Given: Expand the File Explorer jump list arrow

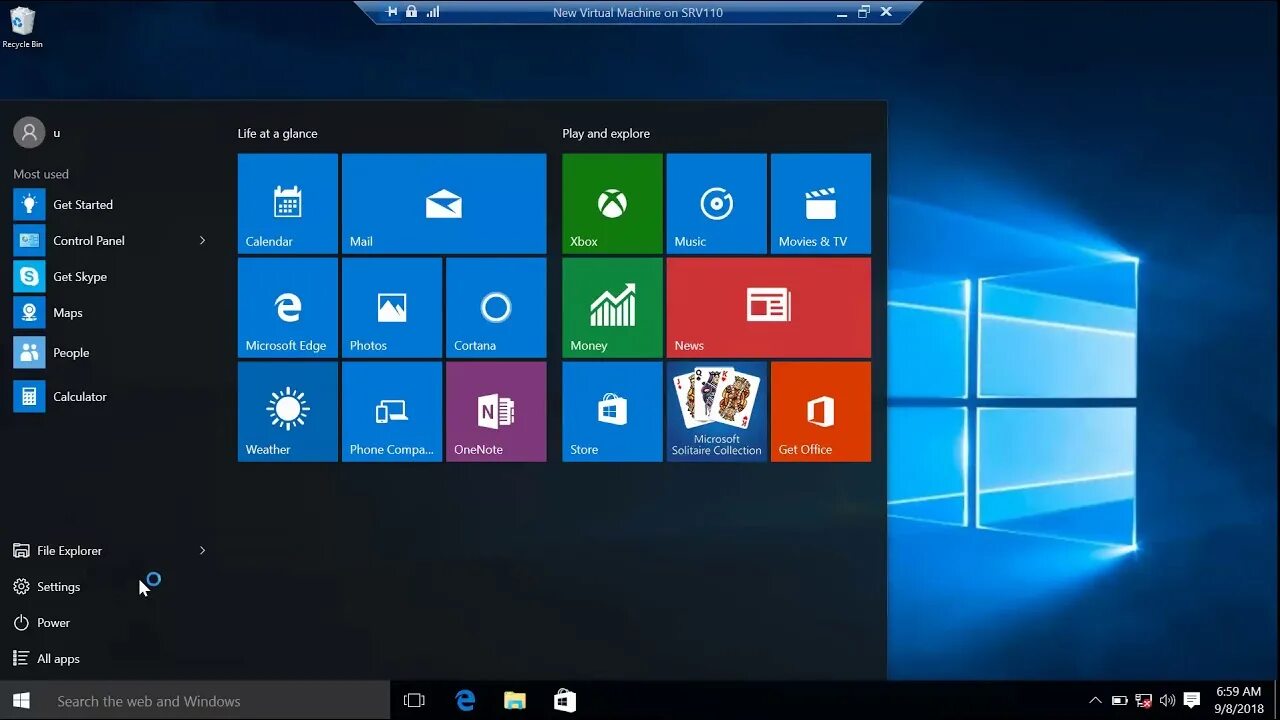Looking at the screenshot, I should click(x=202, y=551).
